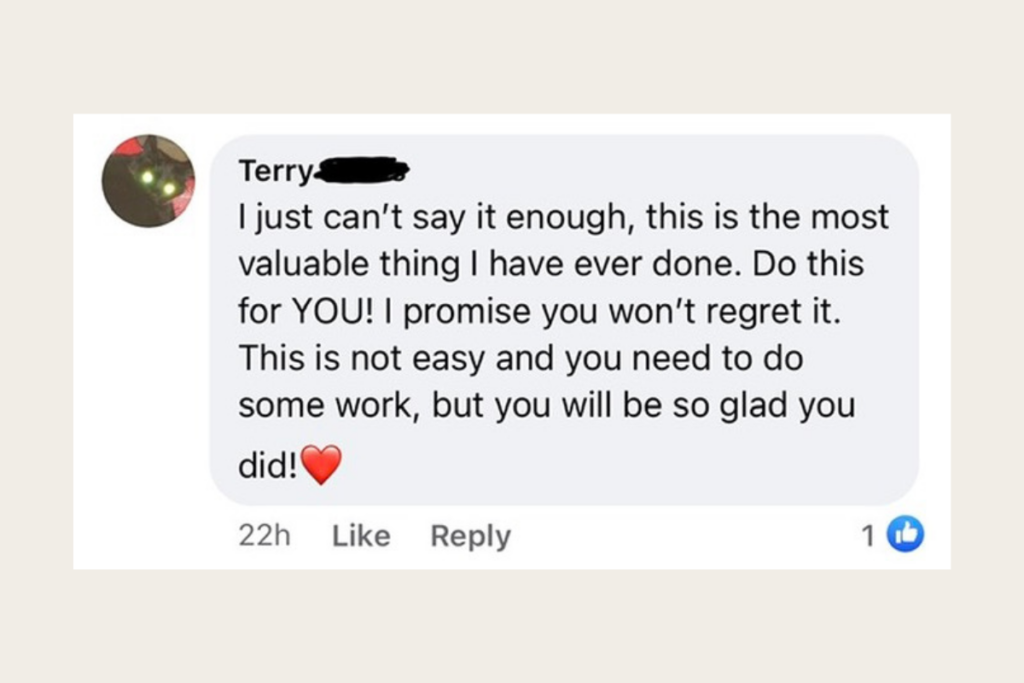Image resolution: width=1024 pixels, height=683 pixels.
Task: Click the phrase "This is not easy"
Action: (x=333, y=359)
